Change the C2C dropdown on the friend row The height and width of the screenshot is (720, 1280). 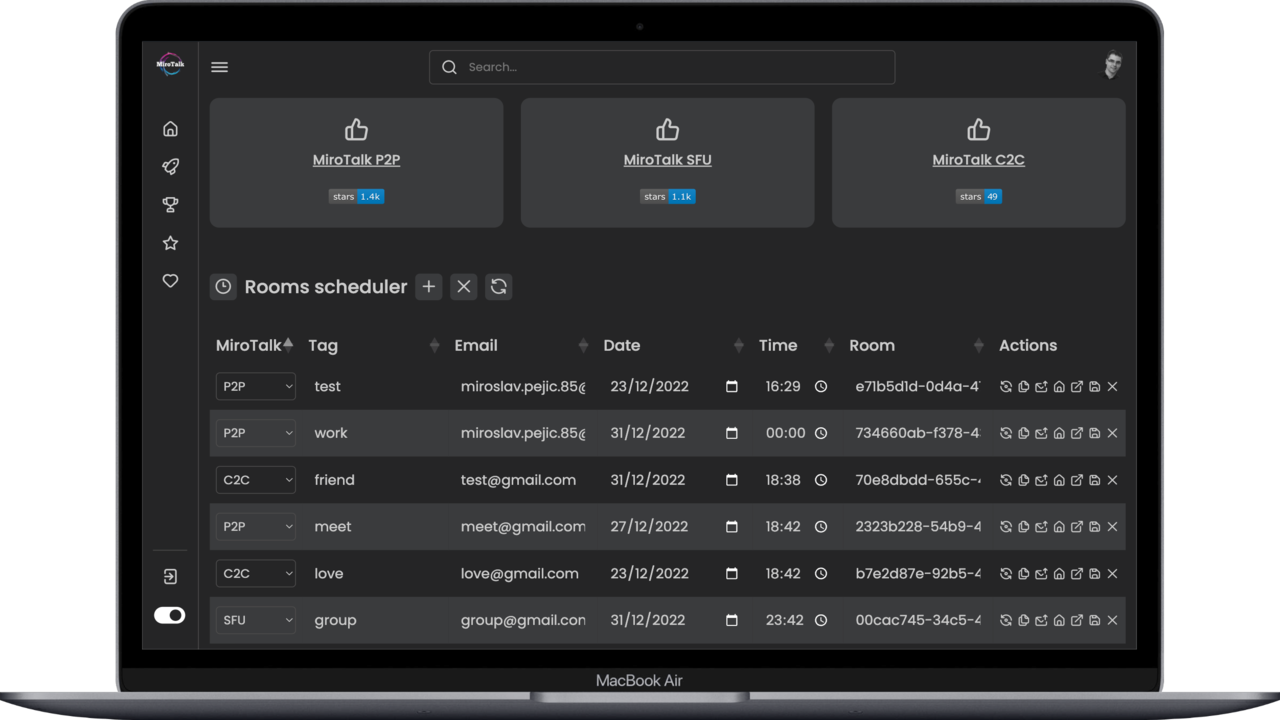coord(255,479)
